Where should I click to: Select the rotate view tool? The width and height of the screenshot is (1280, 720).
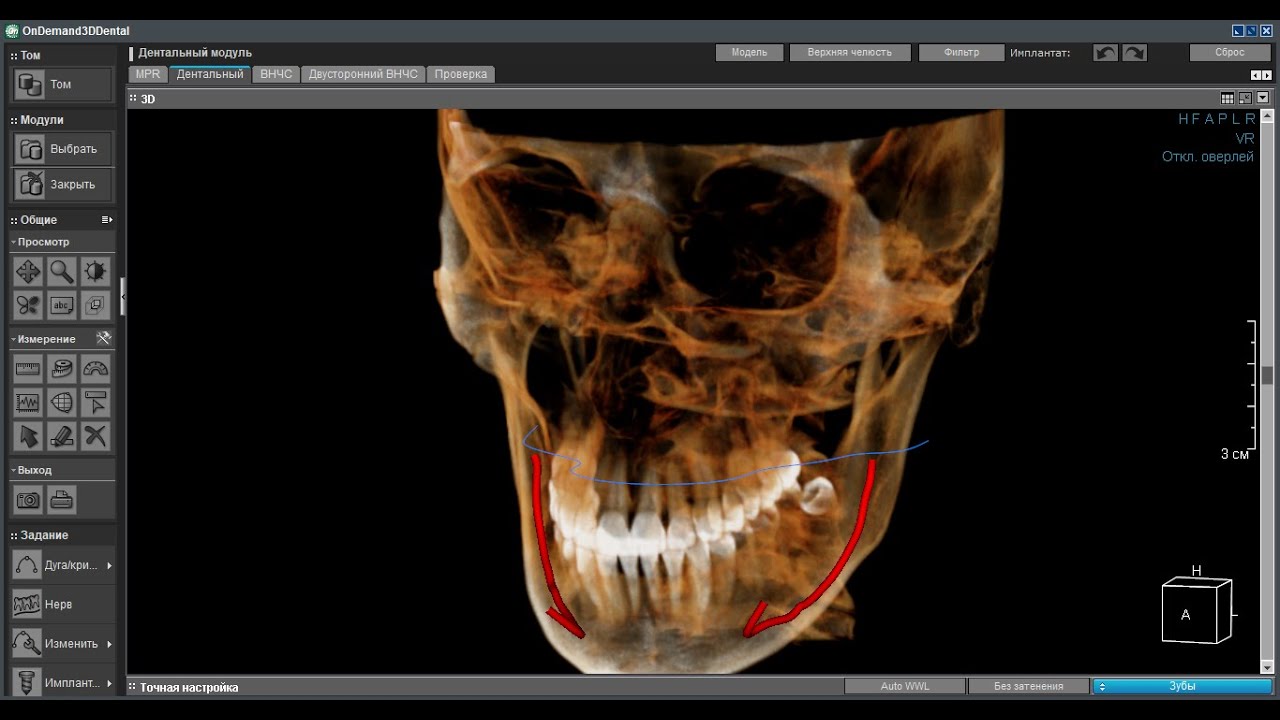coord(28,305)
